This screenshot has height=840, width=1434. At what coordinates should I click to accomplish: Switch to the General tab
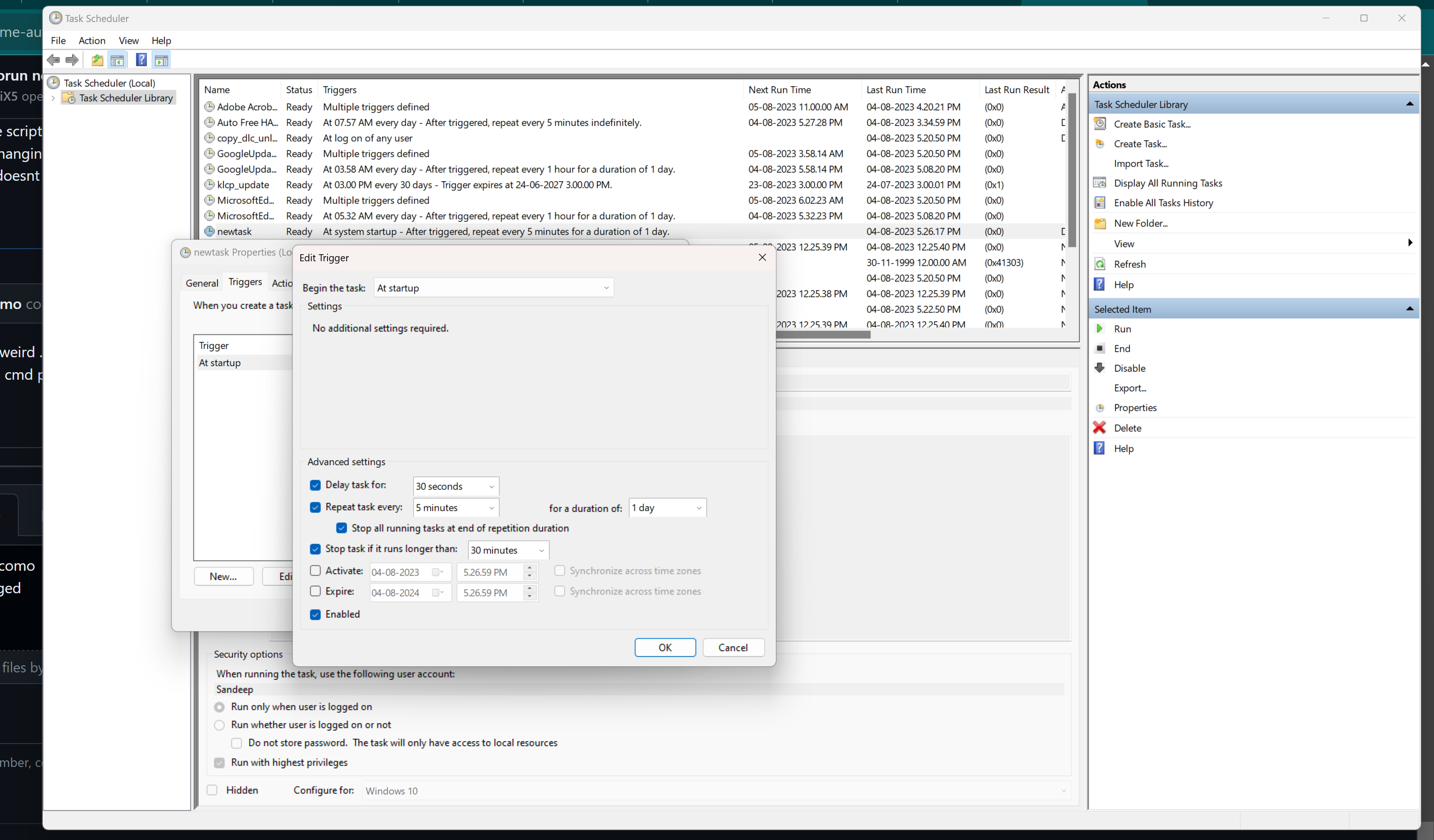(x=201, y=283)
